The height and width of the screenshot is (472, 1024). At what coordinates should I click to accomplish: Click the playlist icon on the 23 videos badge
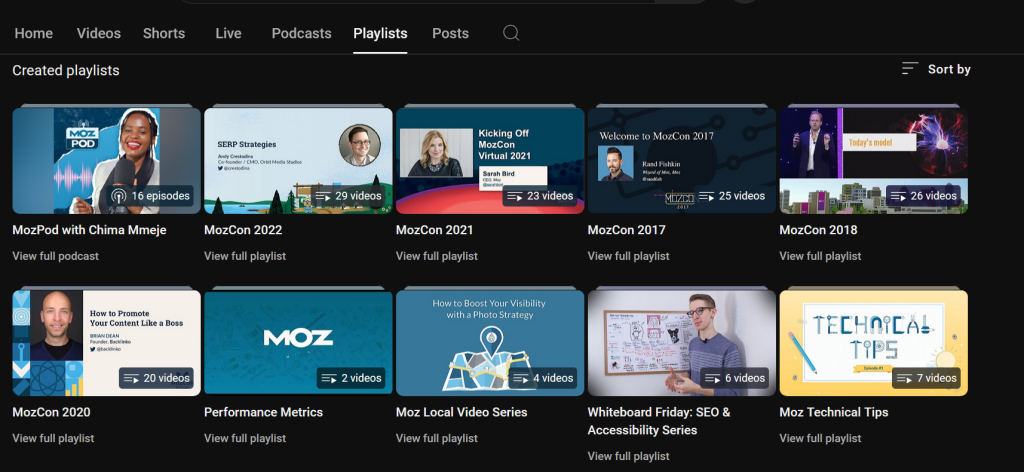(515, 196)
